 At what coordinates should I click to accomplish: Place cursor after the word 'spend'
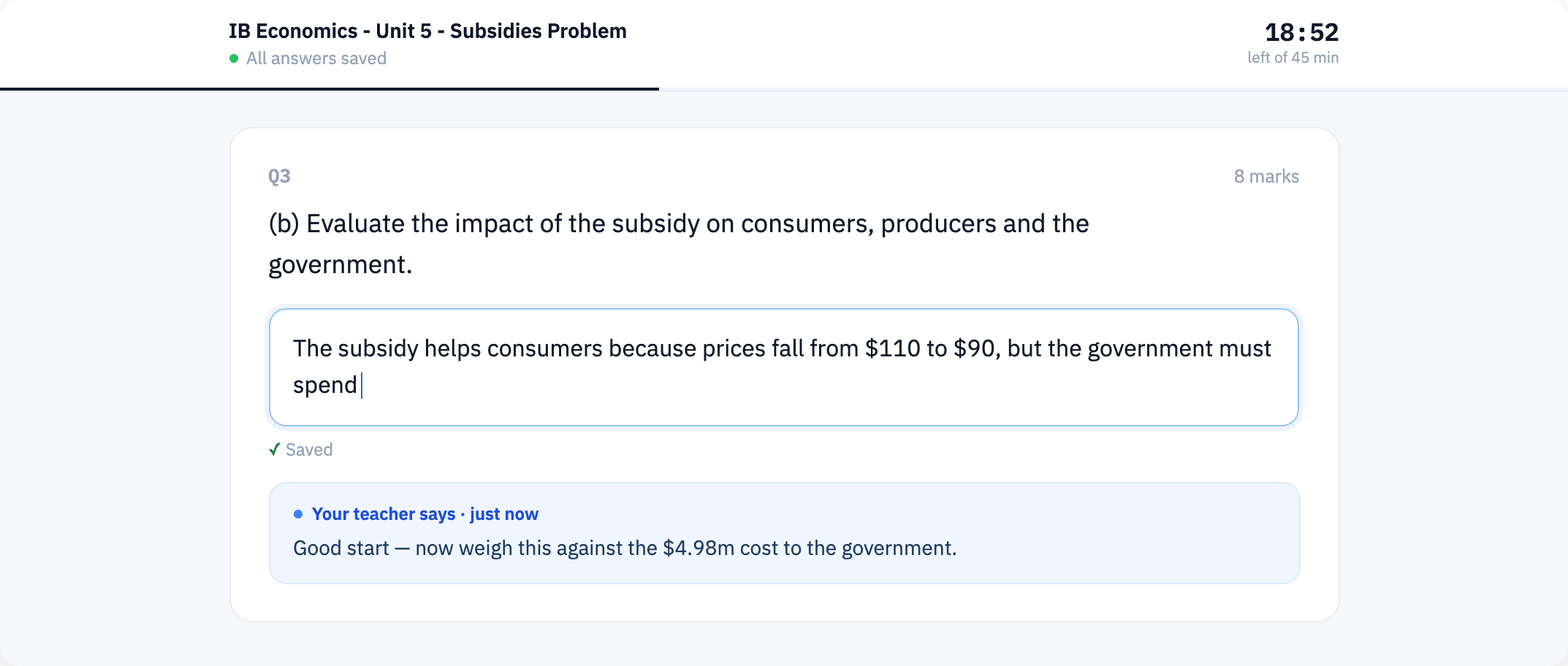click(x=359, y=385)
